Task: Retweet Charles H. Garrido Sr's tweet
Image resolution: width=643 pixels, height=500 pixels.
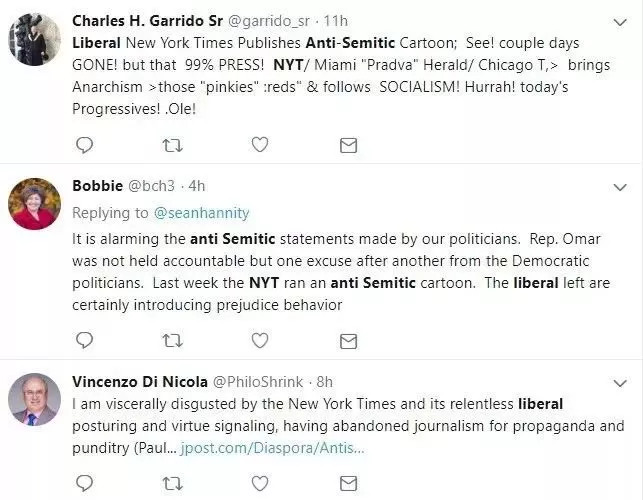Action: [172, 145]
